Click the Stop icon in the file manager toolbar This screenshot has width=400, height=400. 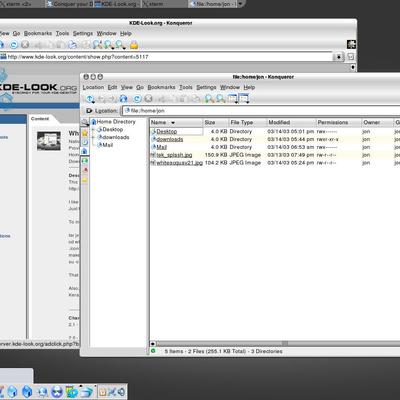tap(149, 99)
